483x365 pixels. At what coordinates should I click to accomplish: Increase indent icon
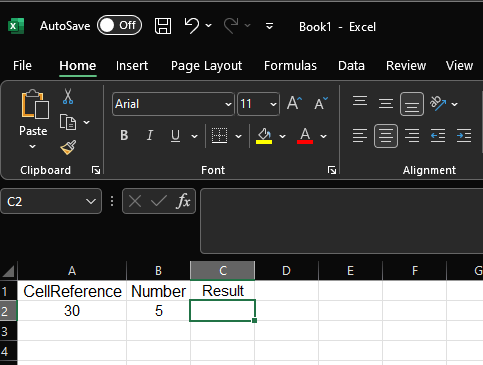[464, 136]
